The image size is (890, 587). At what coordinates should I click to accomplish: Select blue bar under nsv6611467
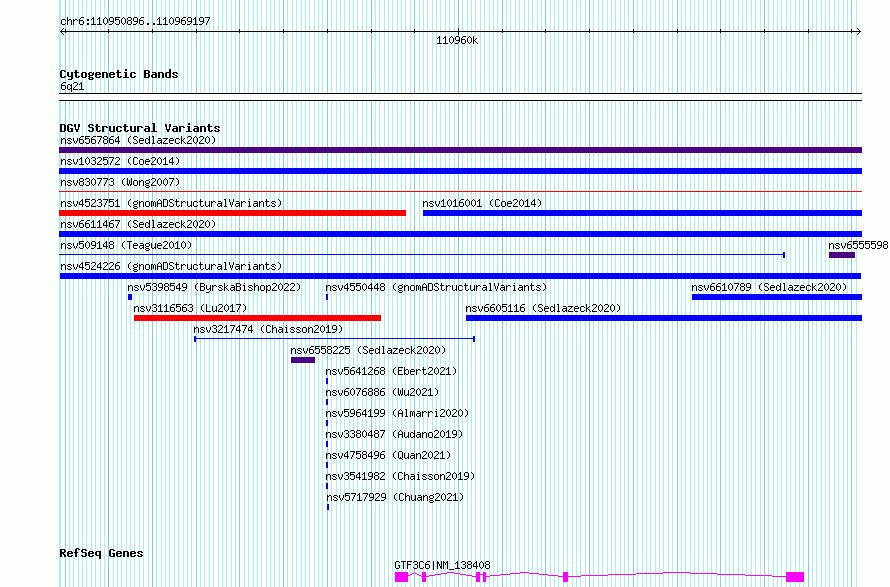tap(460, 234)
